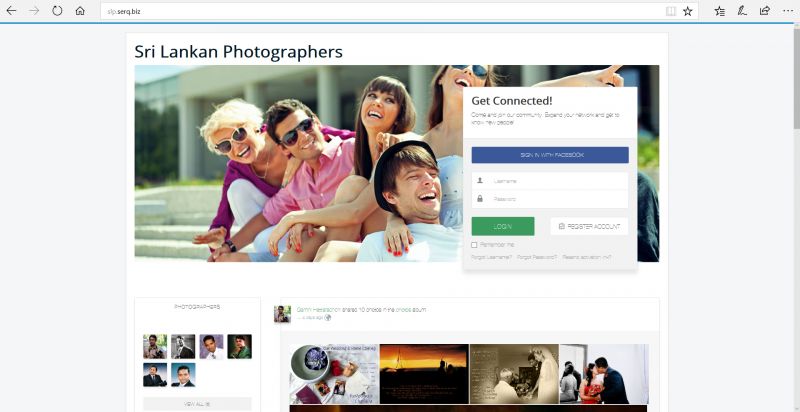The image size is (800, 412).
Task: Open the black-and-white photographer thumbnail
Action: pos(183,347)
